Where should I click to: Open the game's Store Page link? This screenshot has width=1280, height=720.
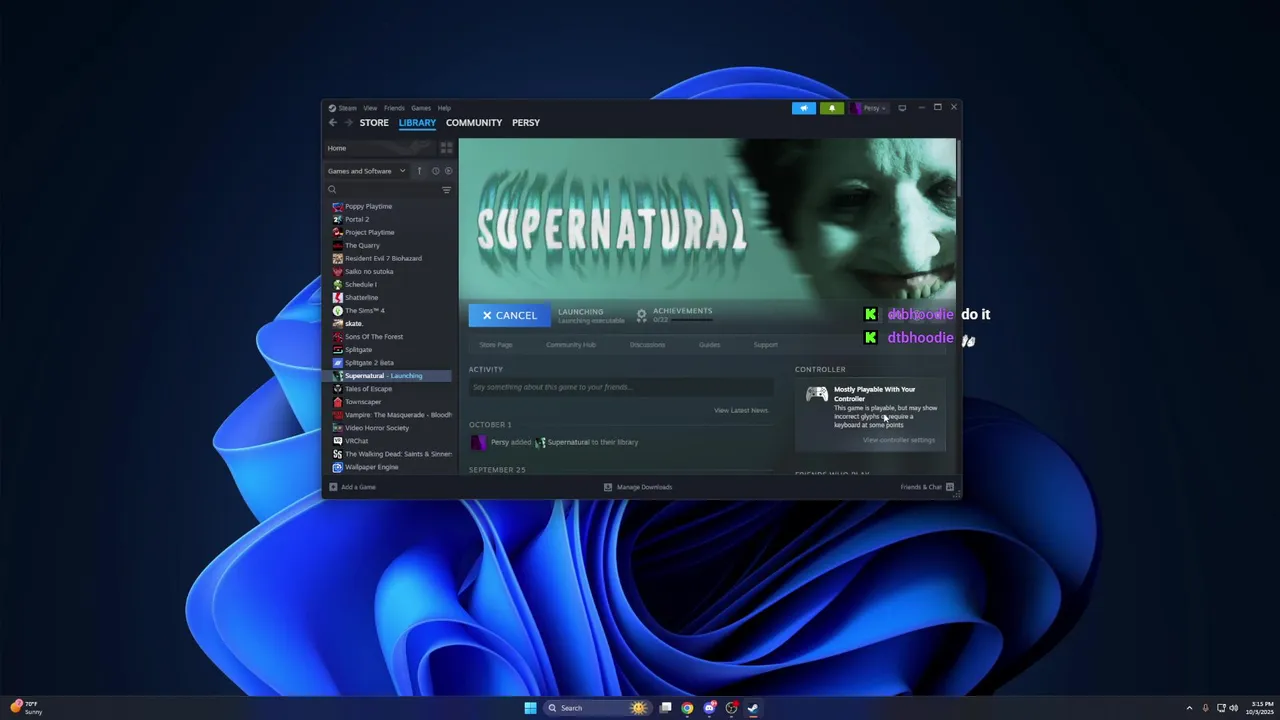pyautogui.click(x=496, y=345)
